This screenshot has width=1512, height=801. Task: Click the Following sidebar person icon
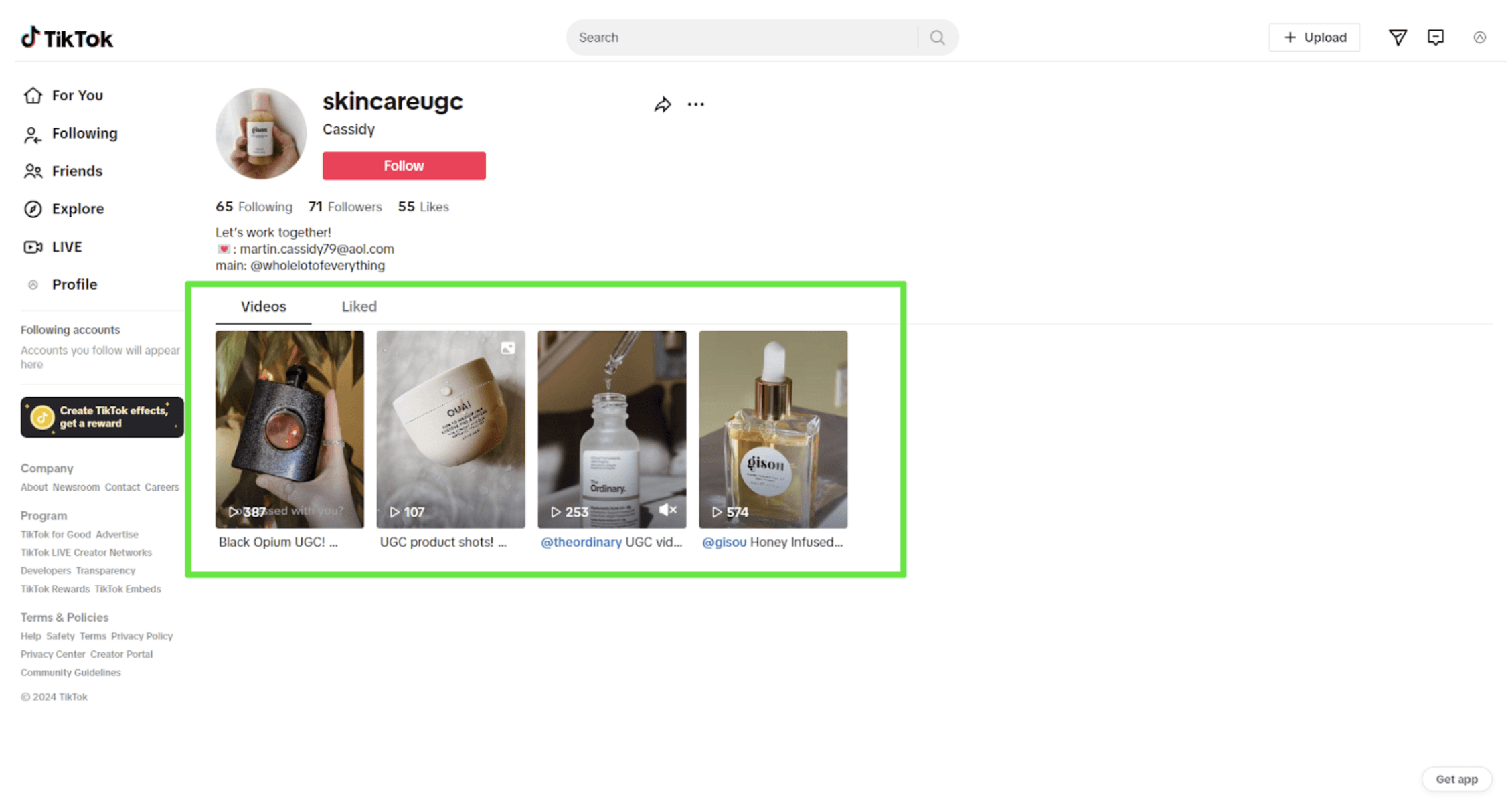(33, 134)
